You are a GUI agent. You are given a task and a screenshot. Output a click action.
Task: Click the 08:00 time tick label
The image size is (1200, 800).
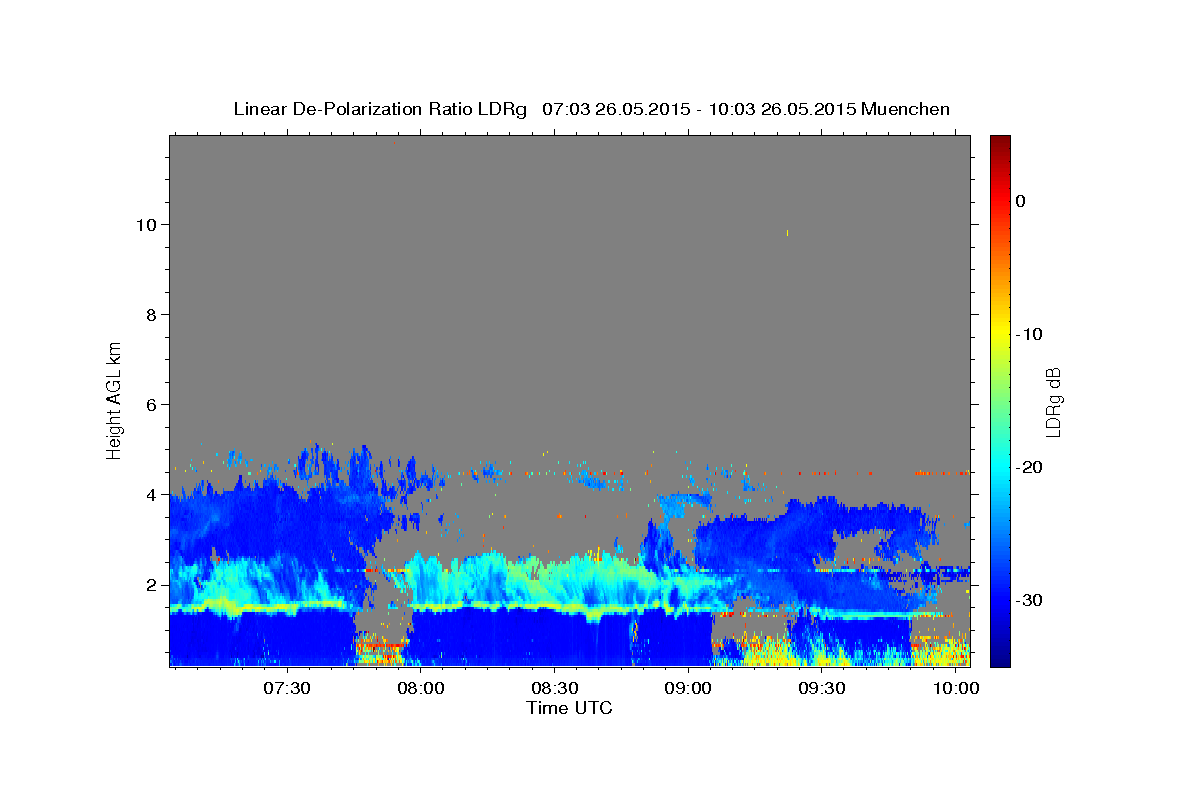tap(421, 689)
